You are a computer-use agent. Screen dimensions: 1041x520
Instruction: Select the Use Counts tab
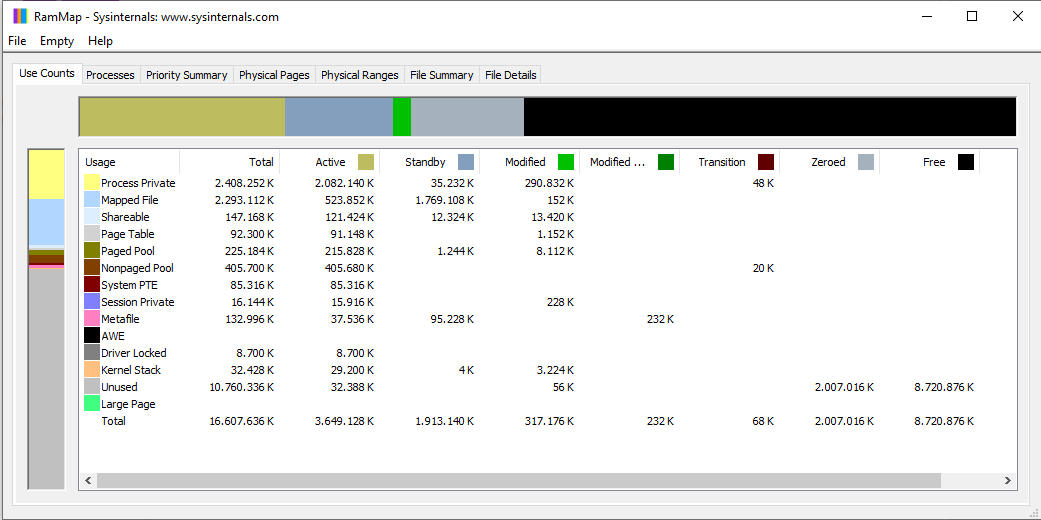point(47,73)
